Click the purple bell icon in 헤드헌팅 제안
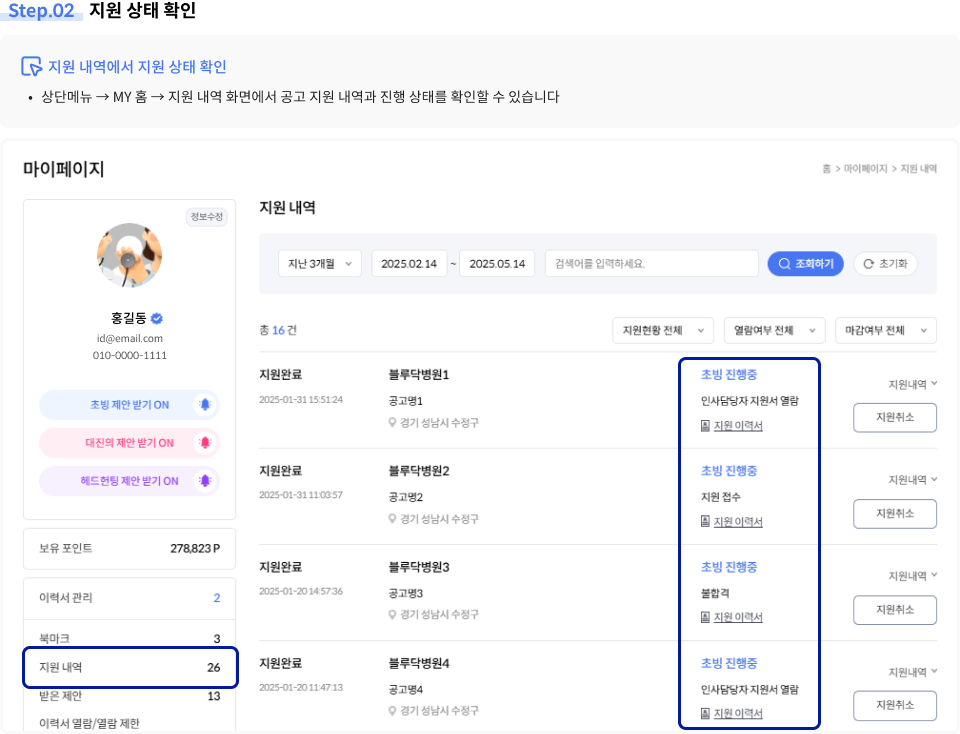Image resolution: width=960 pixels, height=734 pixels. 205,481
